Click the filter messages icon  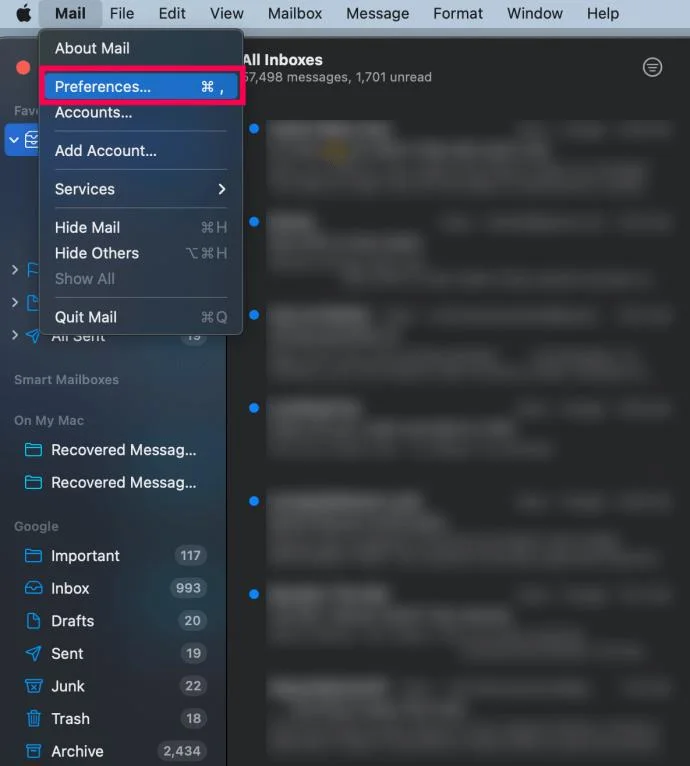652,67
